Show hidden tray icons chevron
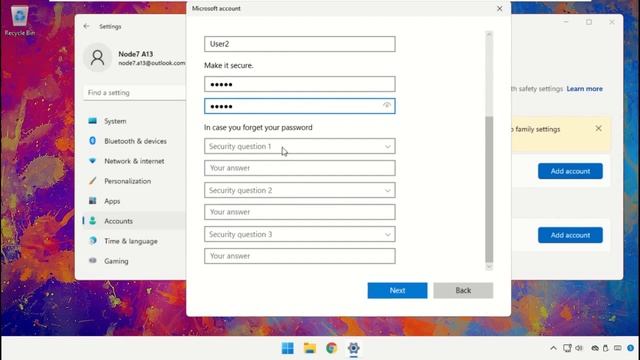The height and width of the screenshot is (360, 640). pyautogui.click(x=553, y=348)
